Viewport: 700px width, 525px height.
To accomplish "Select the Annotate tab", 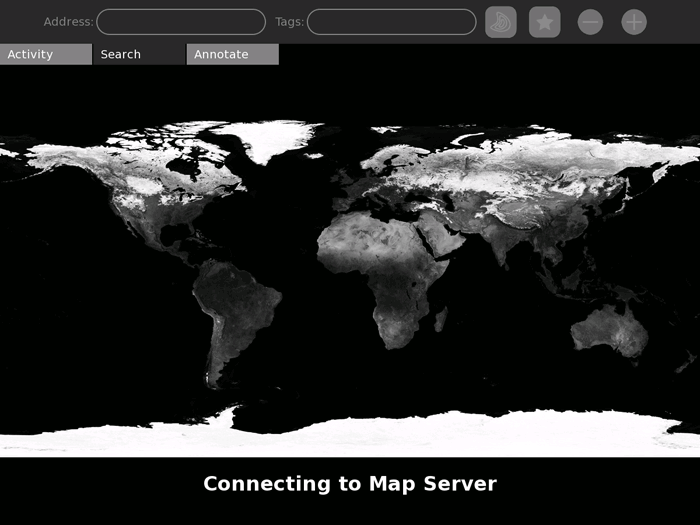I will pyautogui.click(x=232, y=54).
